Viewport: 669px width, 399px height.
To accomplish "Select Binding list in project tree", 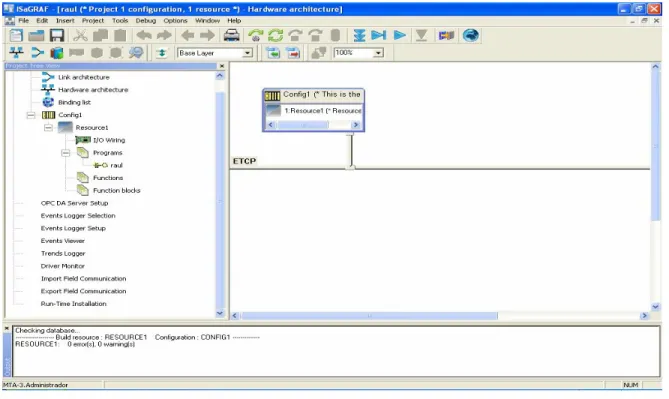I will point(74,102).
